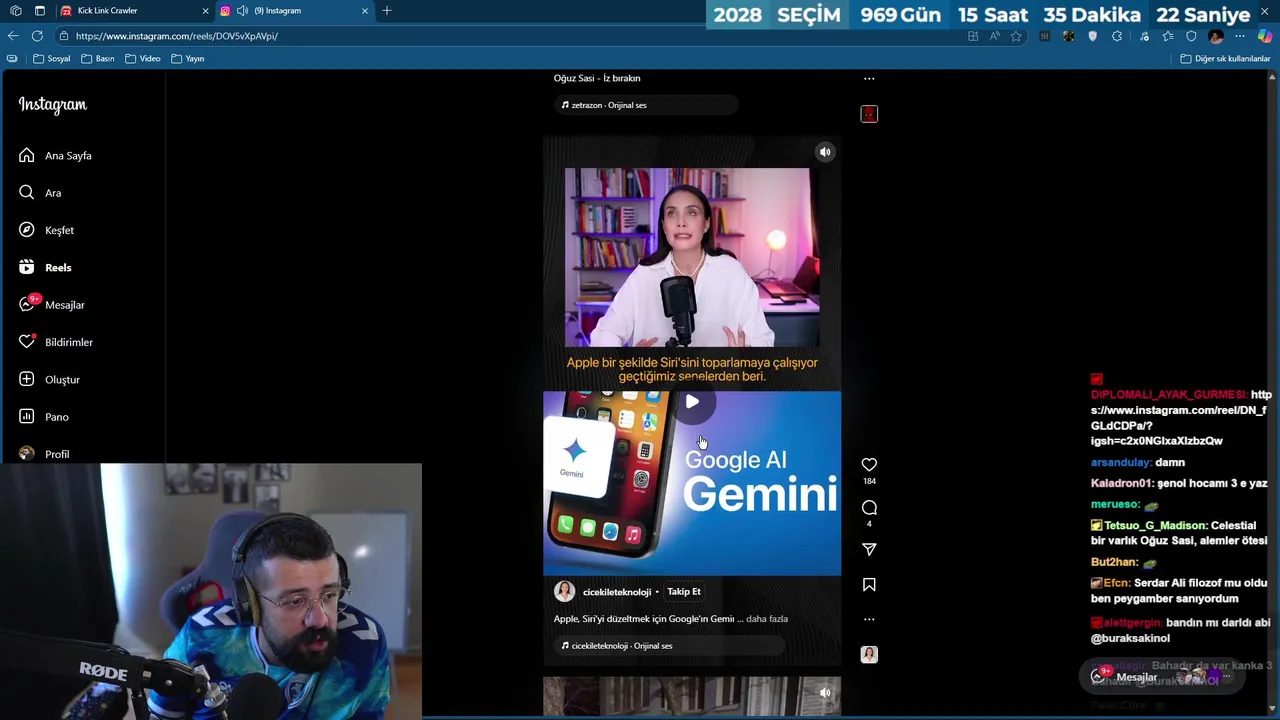This screenshot has height=720, width=1280.
Task: Open Copilot icon in browser toolbar
Action: point(1265,36)
